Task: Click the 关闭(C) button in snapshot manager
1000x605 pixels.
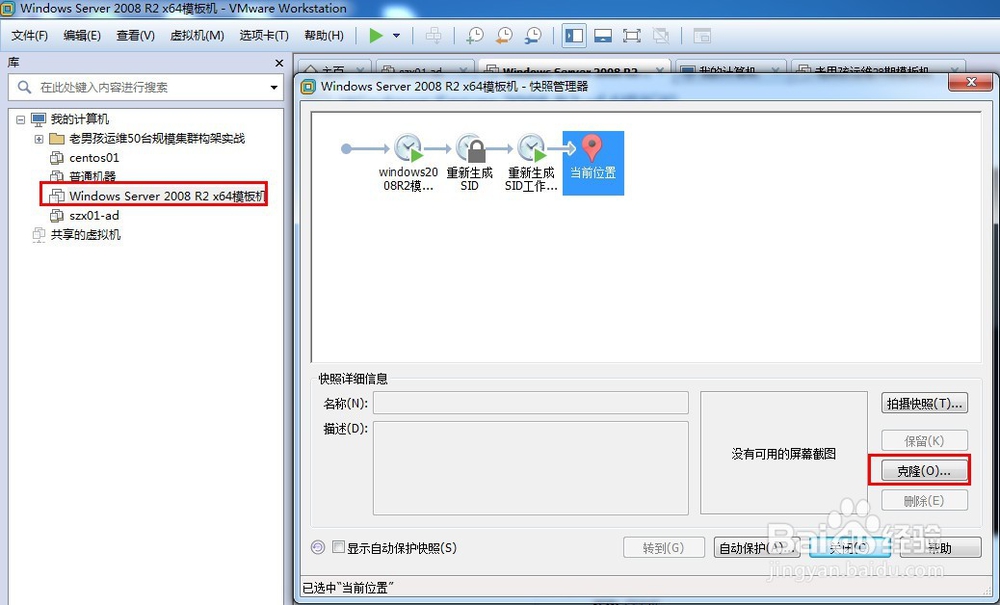Action: pos(849,548)
